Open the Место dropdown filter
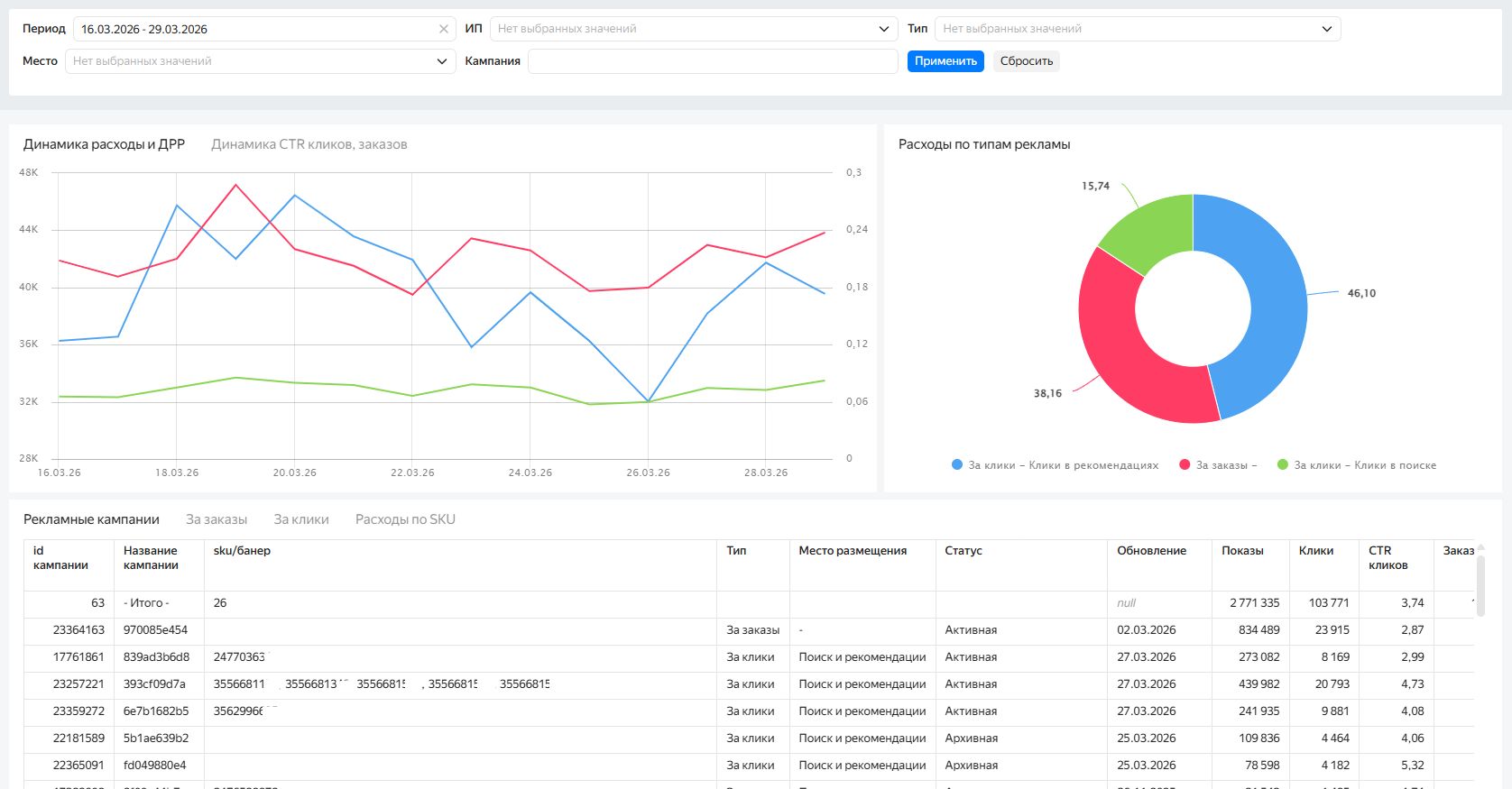This screenshot has width=1512, height=789. (260, 61)
